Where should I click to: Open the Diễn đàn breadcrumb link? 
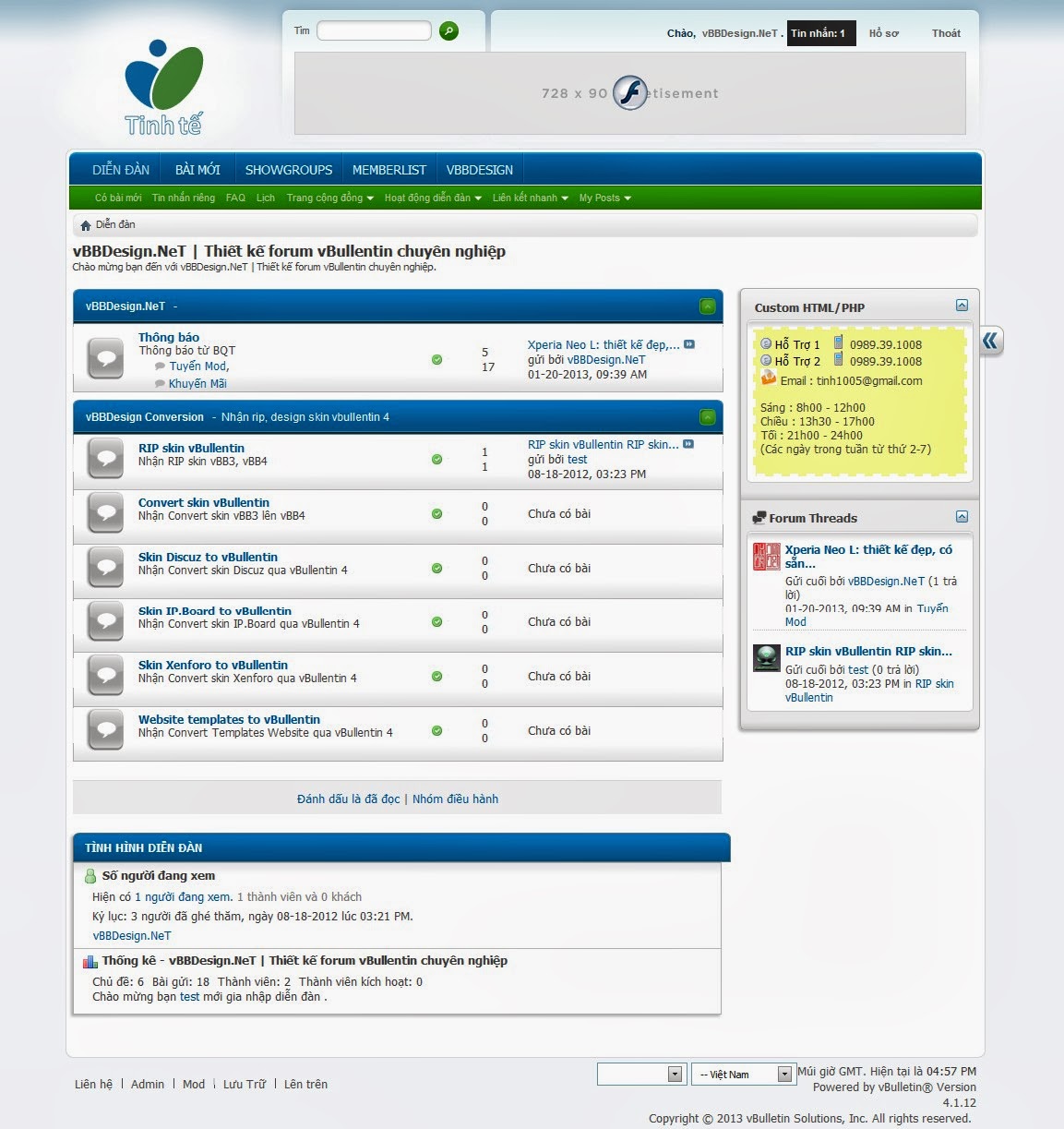pyautogui.click(x=115, y=224)
